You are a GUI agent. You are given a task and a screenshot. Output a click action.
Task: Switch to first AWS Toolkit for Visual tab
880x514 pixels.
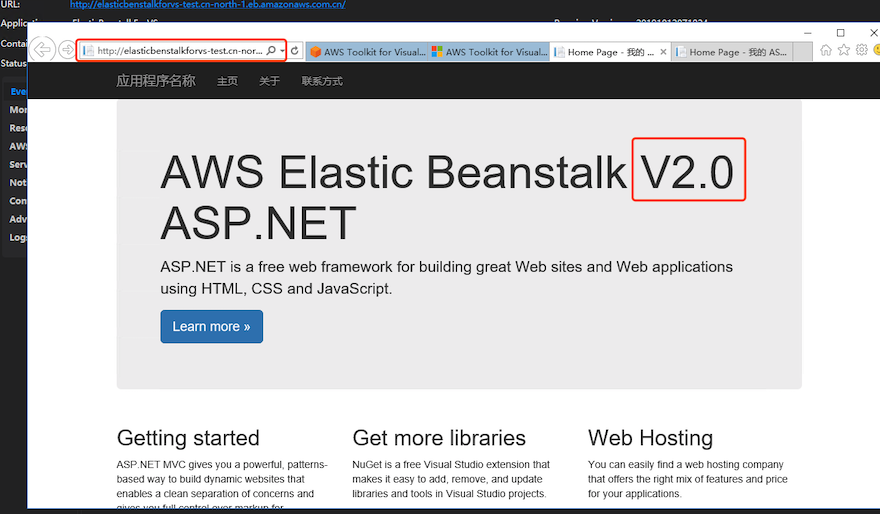click(368, 52)
